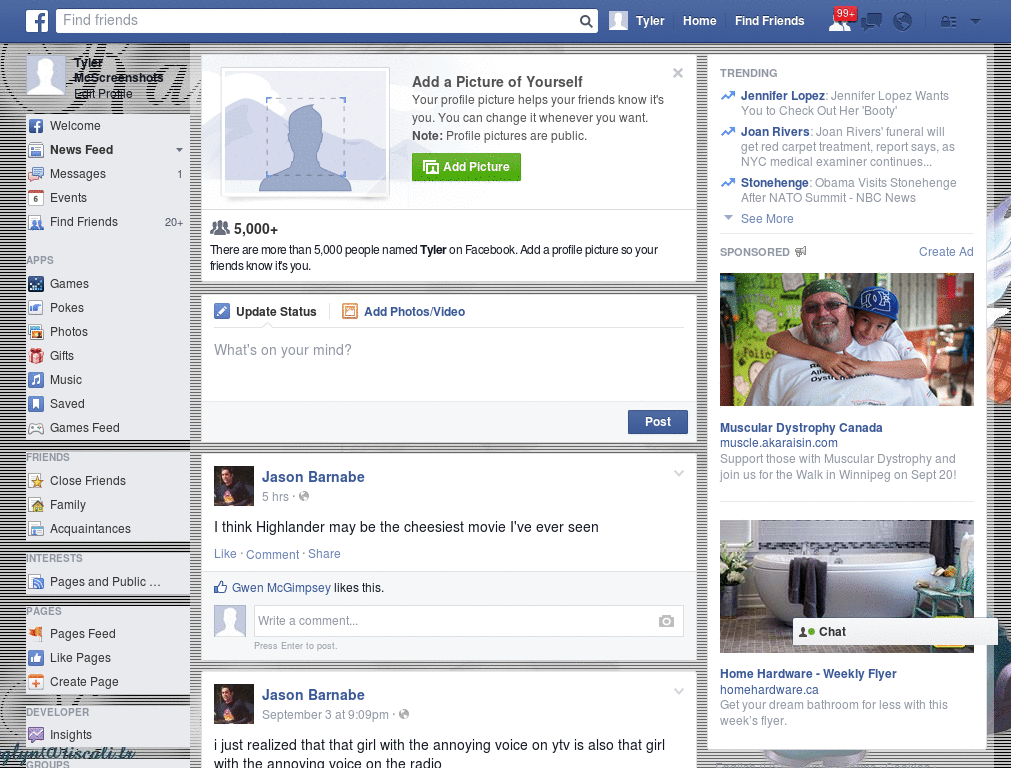Expand See More trending topics
This screenshot has width=1024, height=768.
pos(767,219)
